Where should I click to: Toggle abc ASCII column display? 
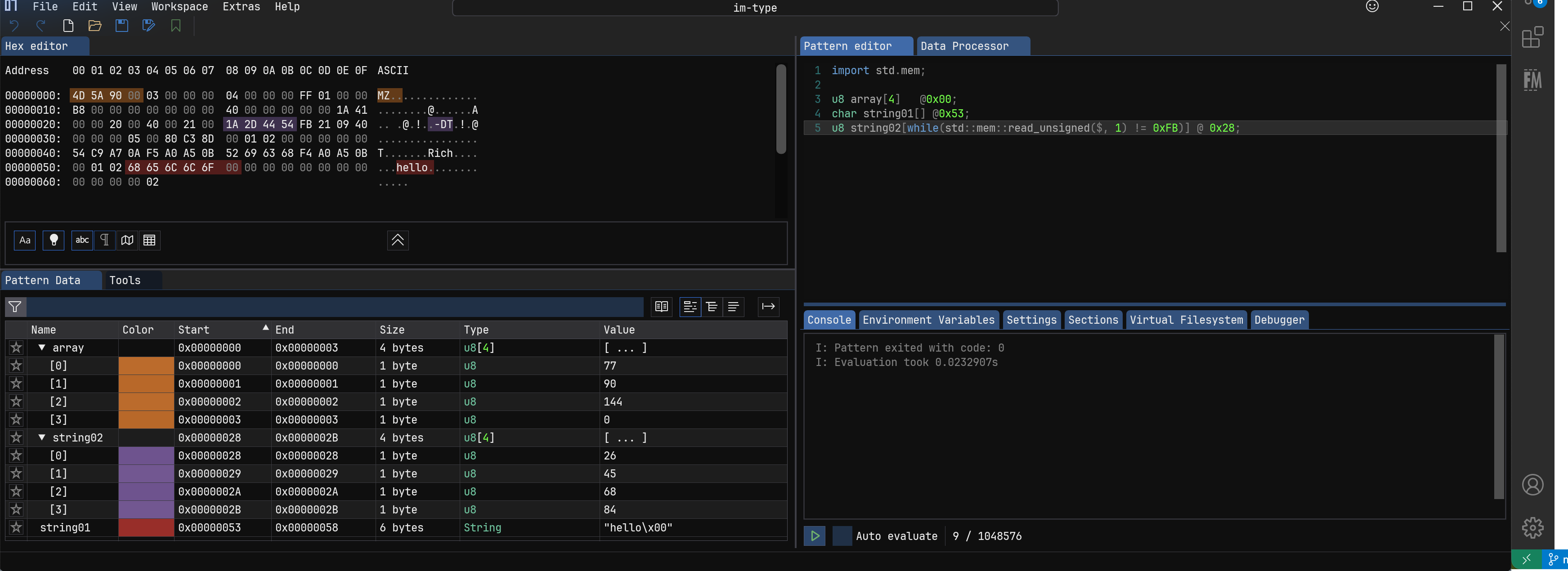click(x=82, y=240)
